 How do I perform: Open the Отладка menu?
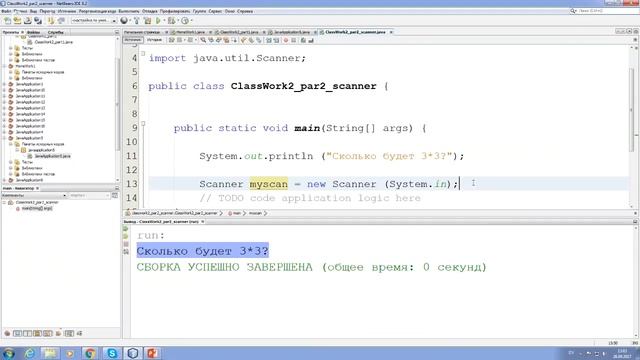[150, 11]
